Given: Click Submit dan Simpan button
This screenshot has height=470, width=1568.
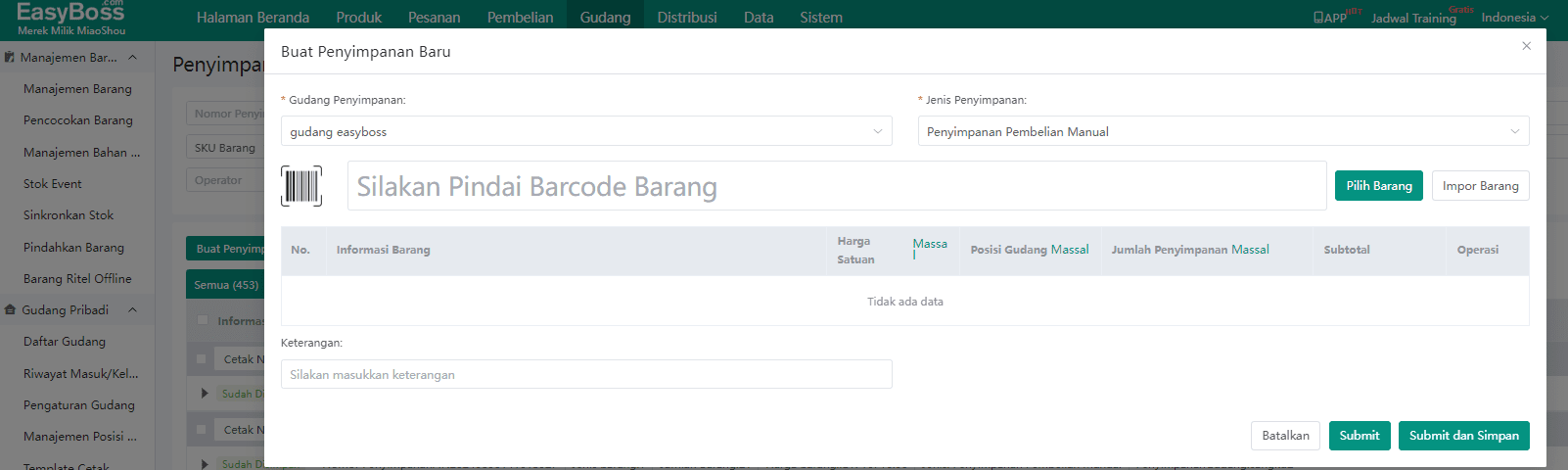Looking at the screenshot, I should click(1463, 436).
